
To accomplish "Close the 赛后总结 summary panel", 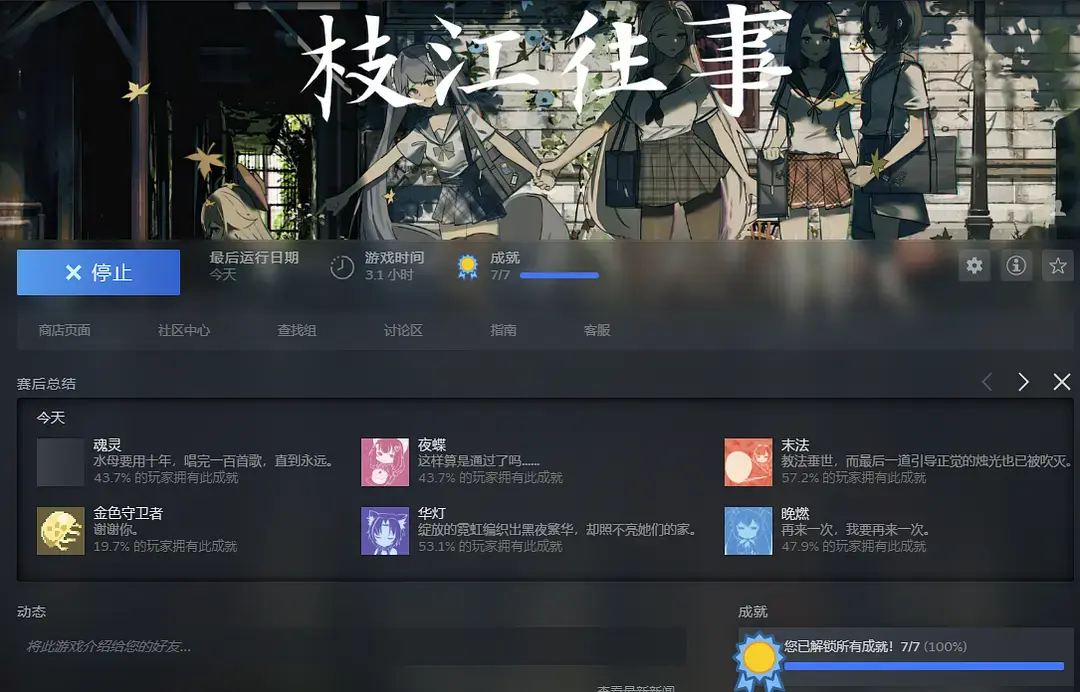I will coord(1061,382).
